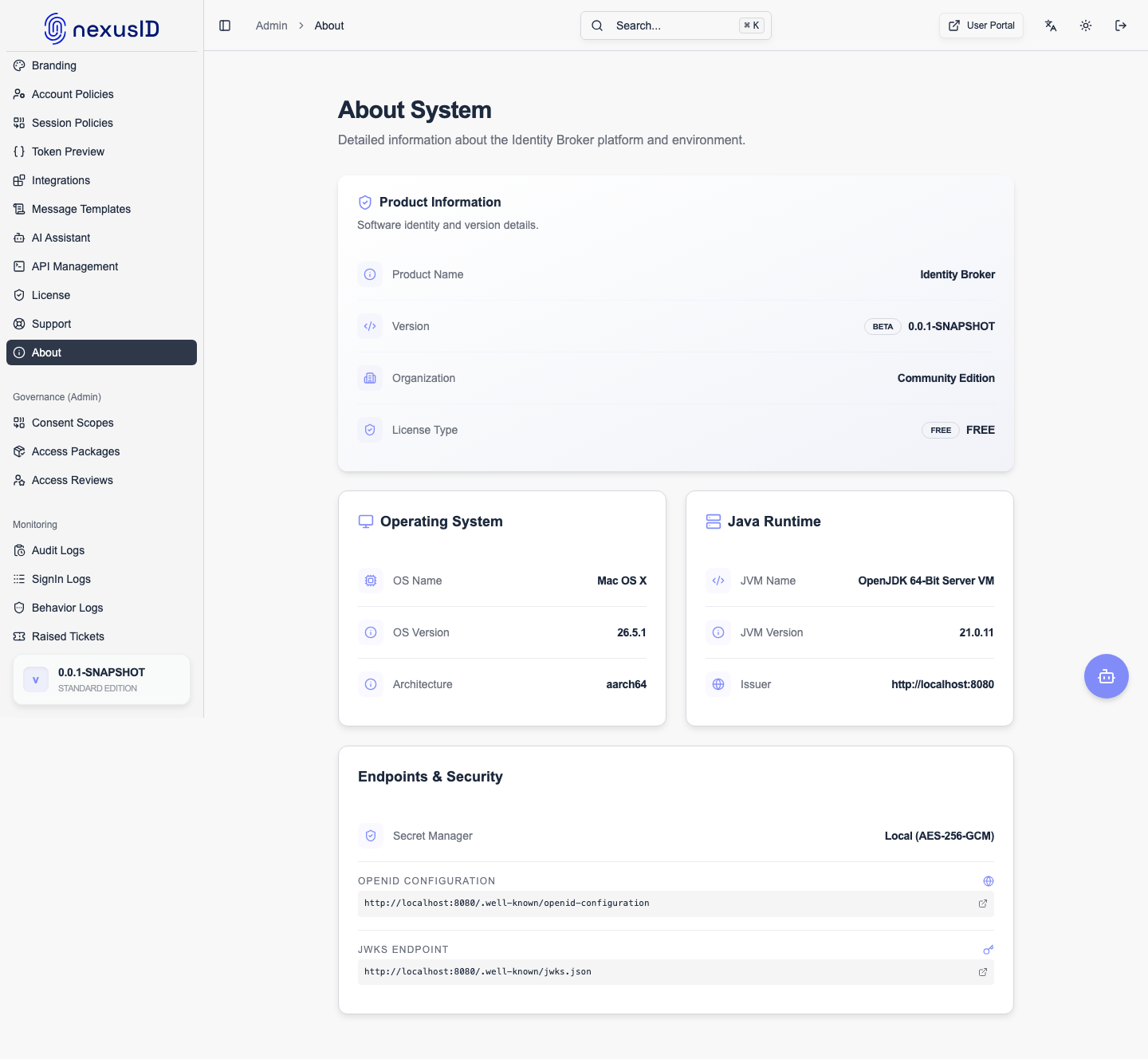This screenshot has width=1148, height=1059.
Task: Focus the Search input field
Action: [x=676, y=26]
